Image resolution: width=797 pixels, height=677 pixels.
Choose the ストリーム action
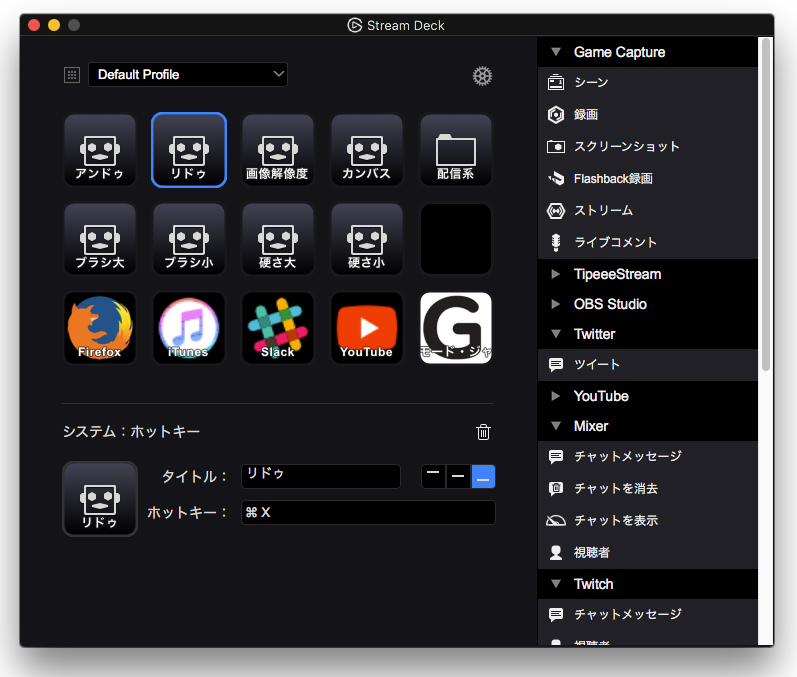647,210
